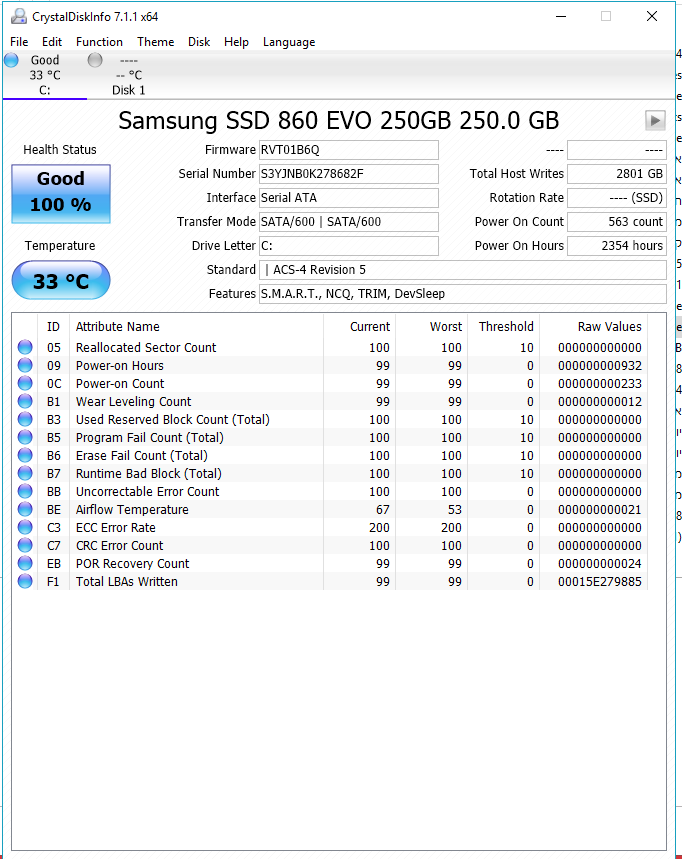Open the Edit menu
Viewport: 682px width, 859px height.
(52, 42)
